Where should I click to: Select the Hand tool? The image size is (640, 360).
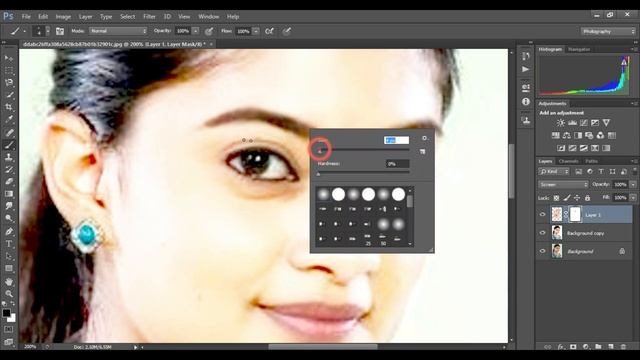(9, 282)
